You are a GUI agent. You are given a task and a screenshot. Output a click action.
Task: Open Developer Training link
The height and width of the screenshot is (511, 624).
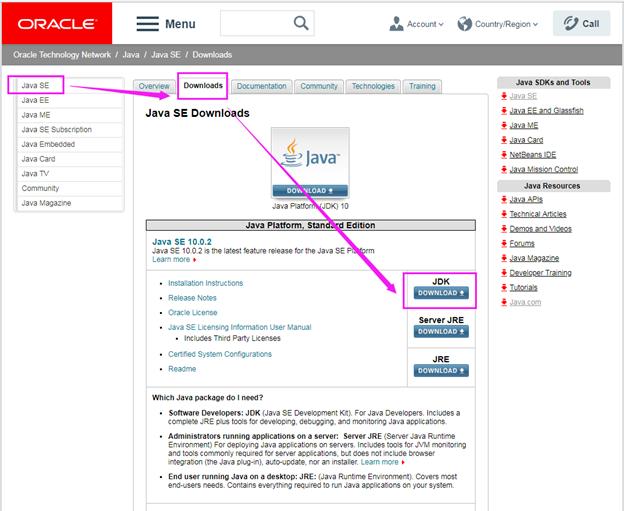click(540, 273)
